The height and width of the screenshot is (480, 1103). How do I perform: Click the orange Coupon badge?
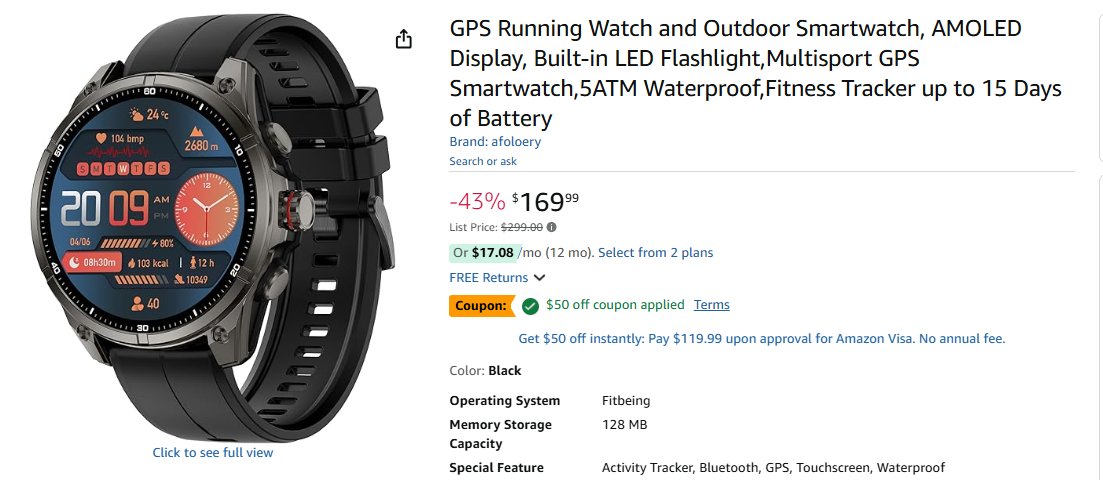tap(480, 306)
